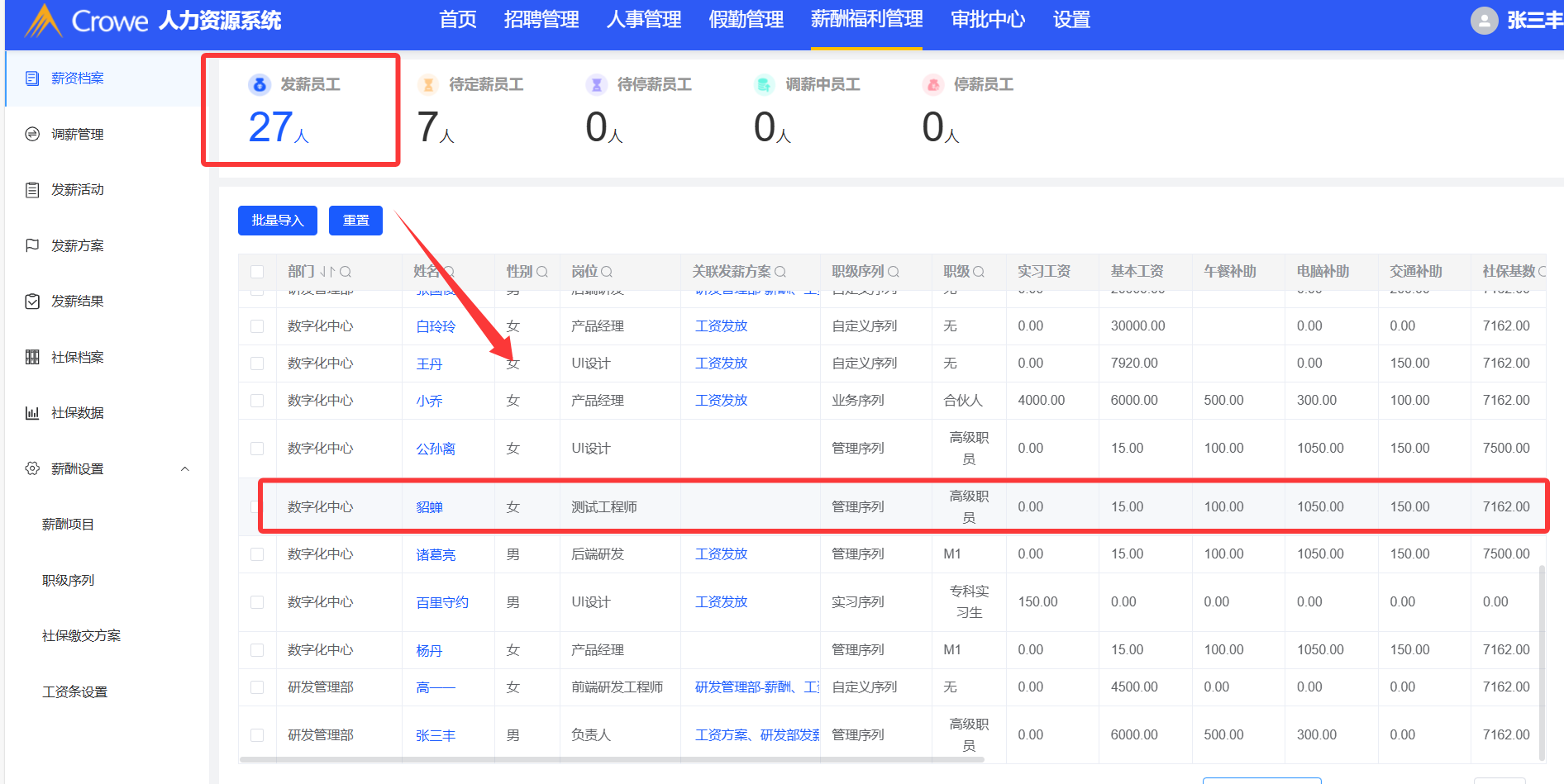Collapse the 薪酬设置 sidebar section
Viewport: 1564px width, 784px height.
185,469
